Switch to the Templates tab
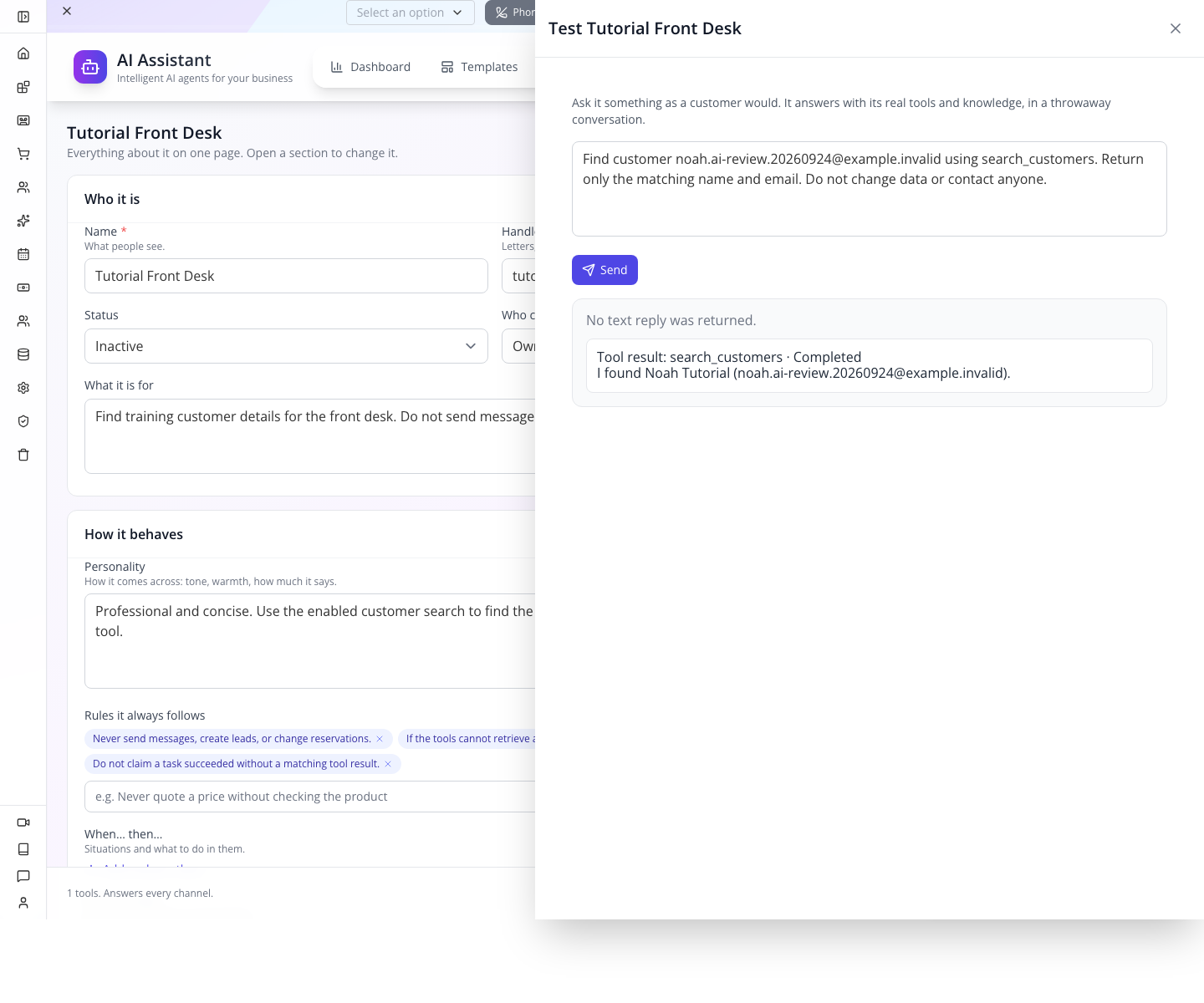This screenshot has width=1204, height=1003. point(479,67)
